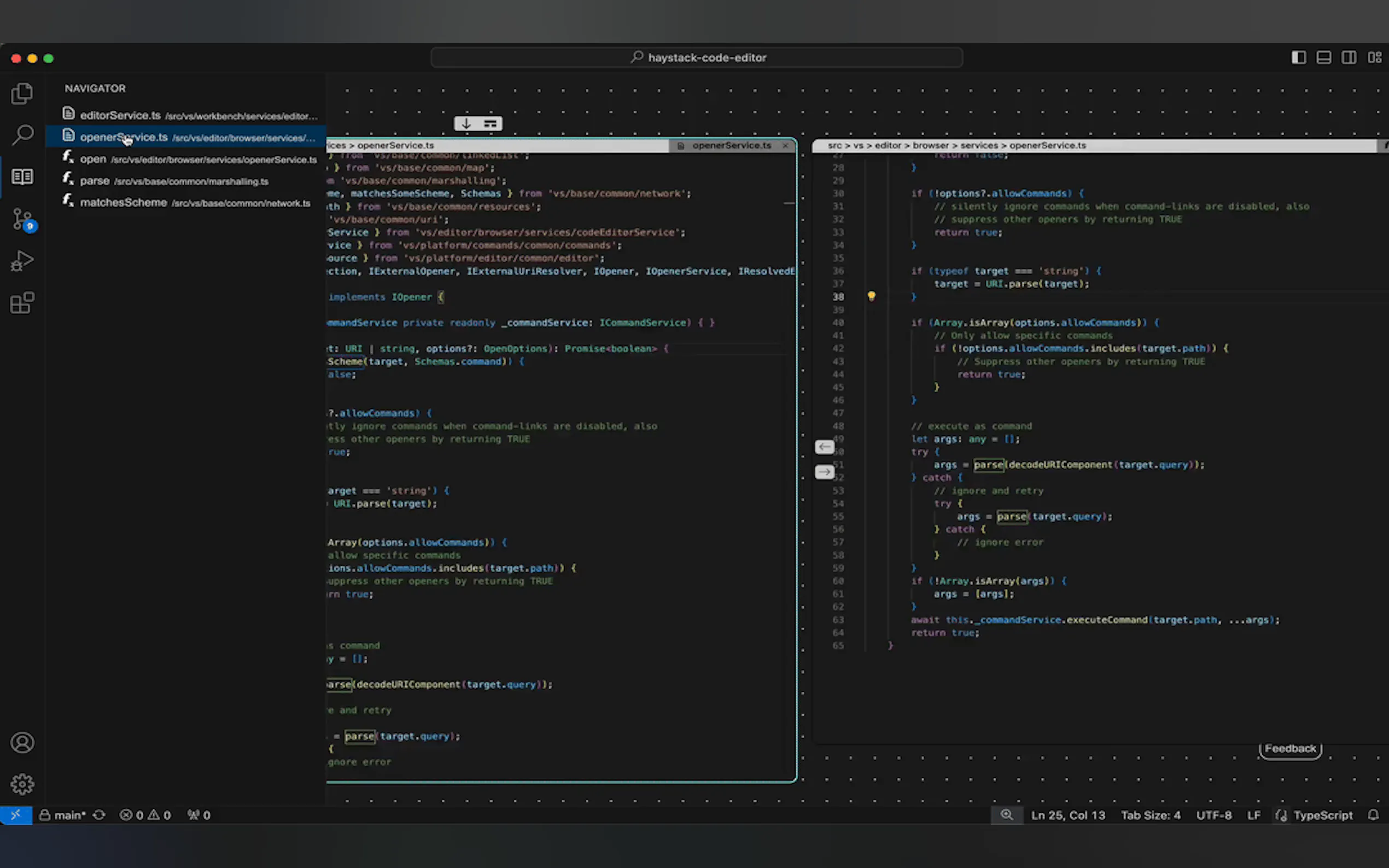Screen dimensions: 1389x868
Task: Click the right arrow canvas navigation button
Action: (x=825, y=472)
